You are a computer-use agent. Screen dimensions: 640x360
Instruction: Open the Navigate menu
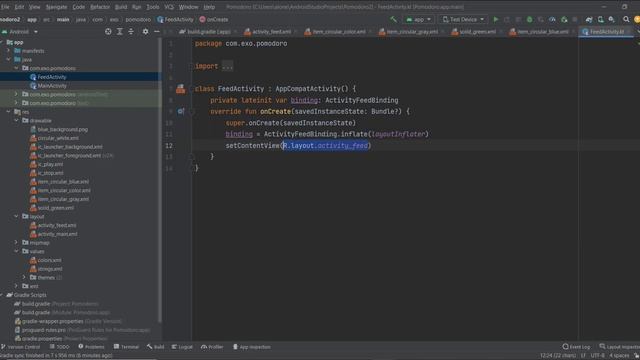coord(56,7)
